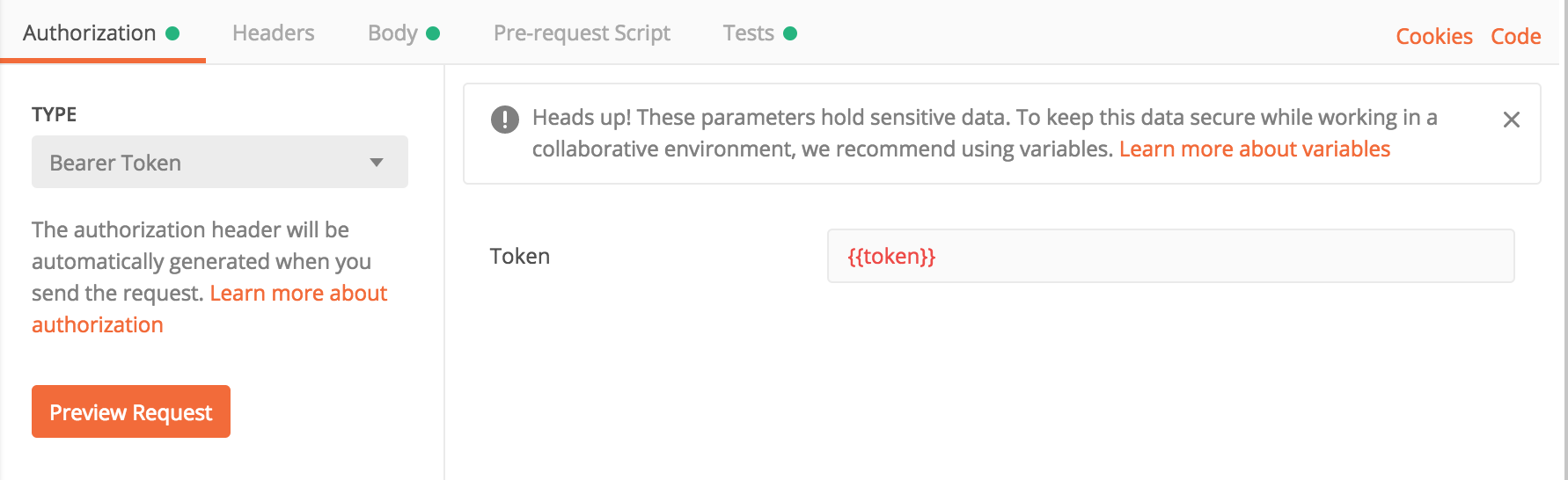Viewport: 1568px width, 480px height.
Task: Open the Bearer Token type dropdown
Action: point(220,162)
